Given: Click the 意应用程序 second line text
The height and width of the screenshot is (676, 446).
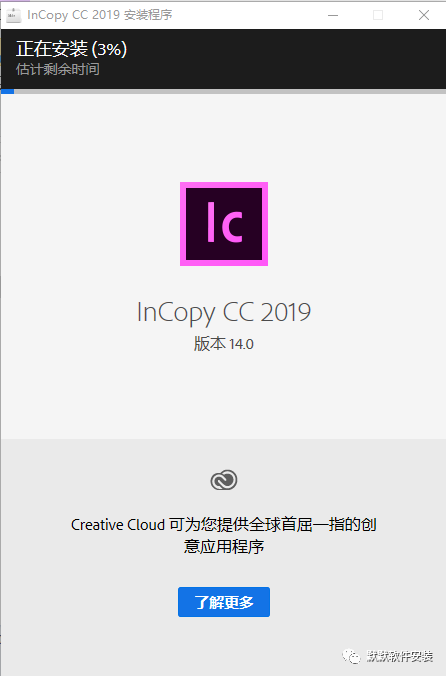Looking at the screenshot, I should [224, 546].
